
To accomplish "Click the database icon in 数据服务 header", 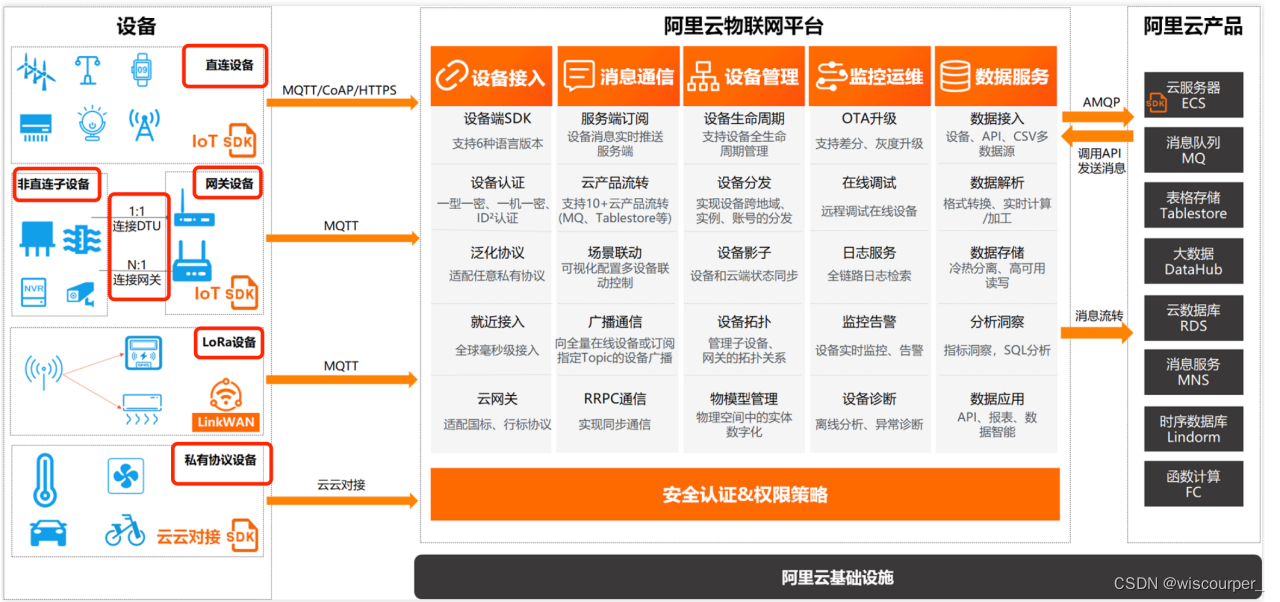I will [955, 76].
